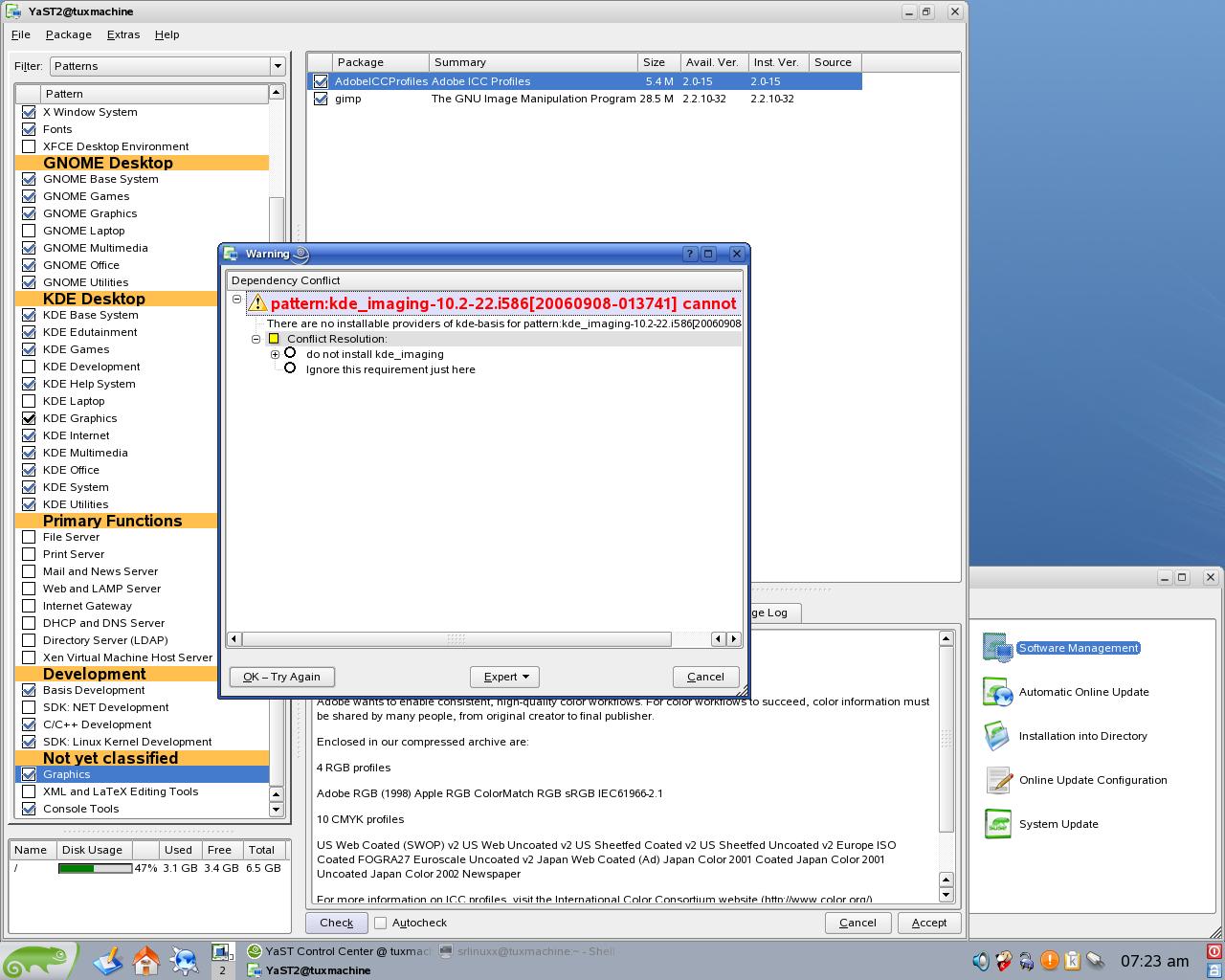Click the blue lock session icon

click(x=1214, y=969)
